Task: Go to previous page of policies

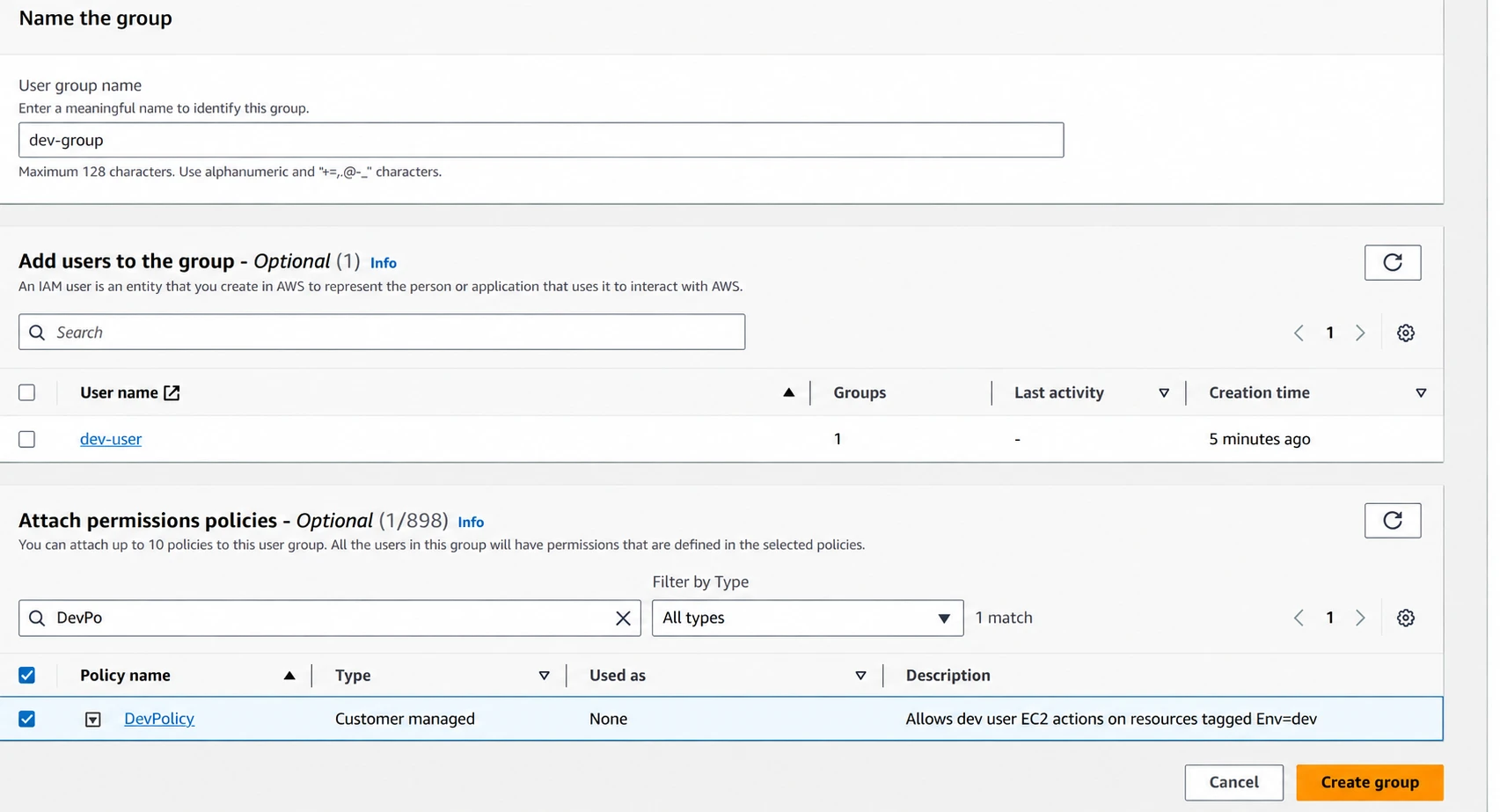Action: tap(1299, 618)
